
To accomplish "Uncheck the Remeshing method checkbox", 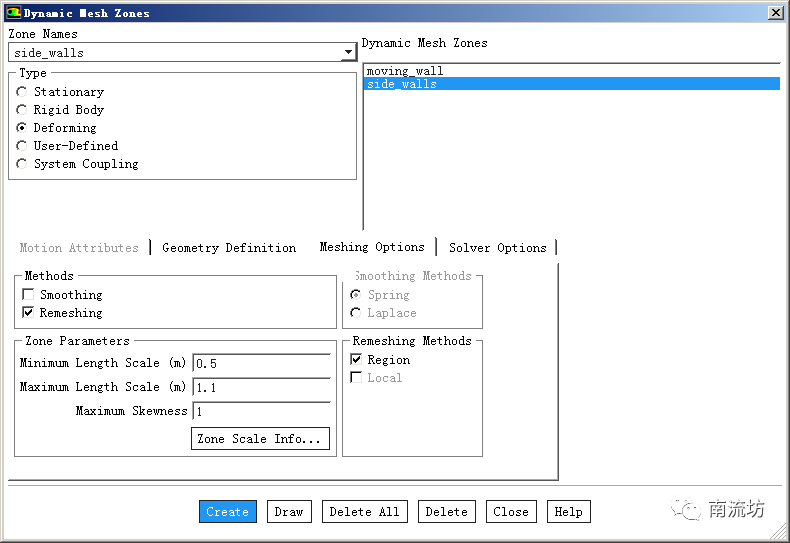I will 28,313.
